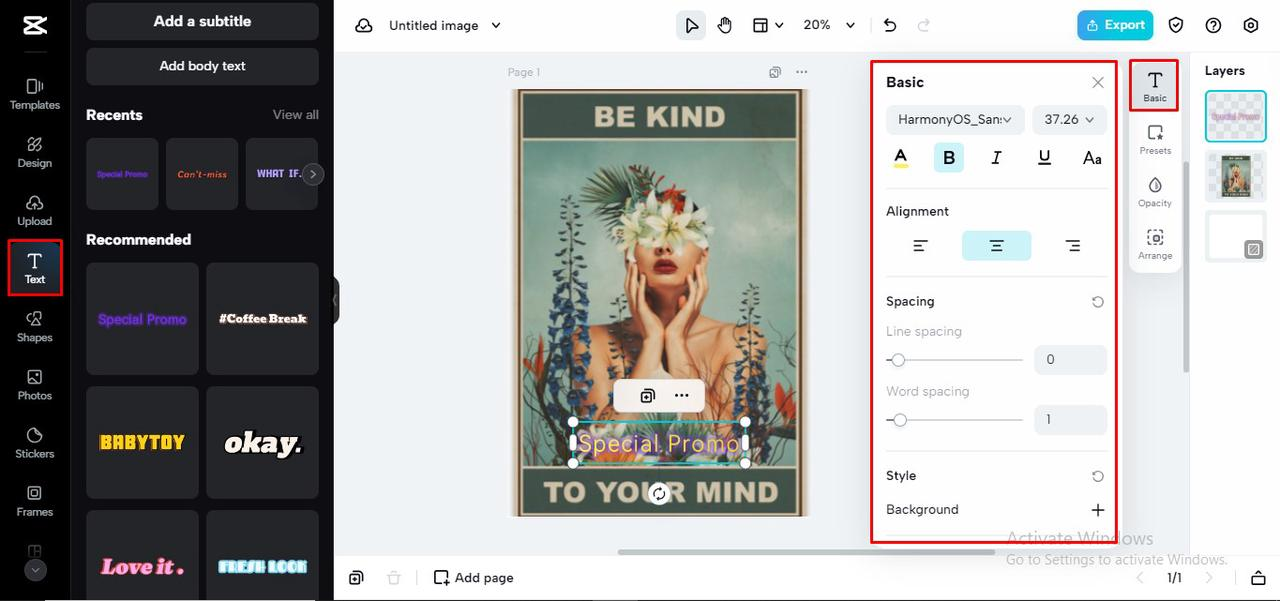Open the CapCut home logo

point(35,25)
